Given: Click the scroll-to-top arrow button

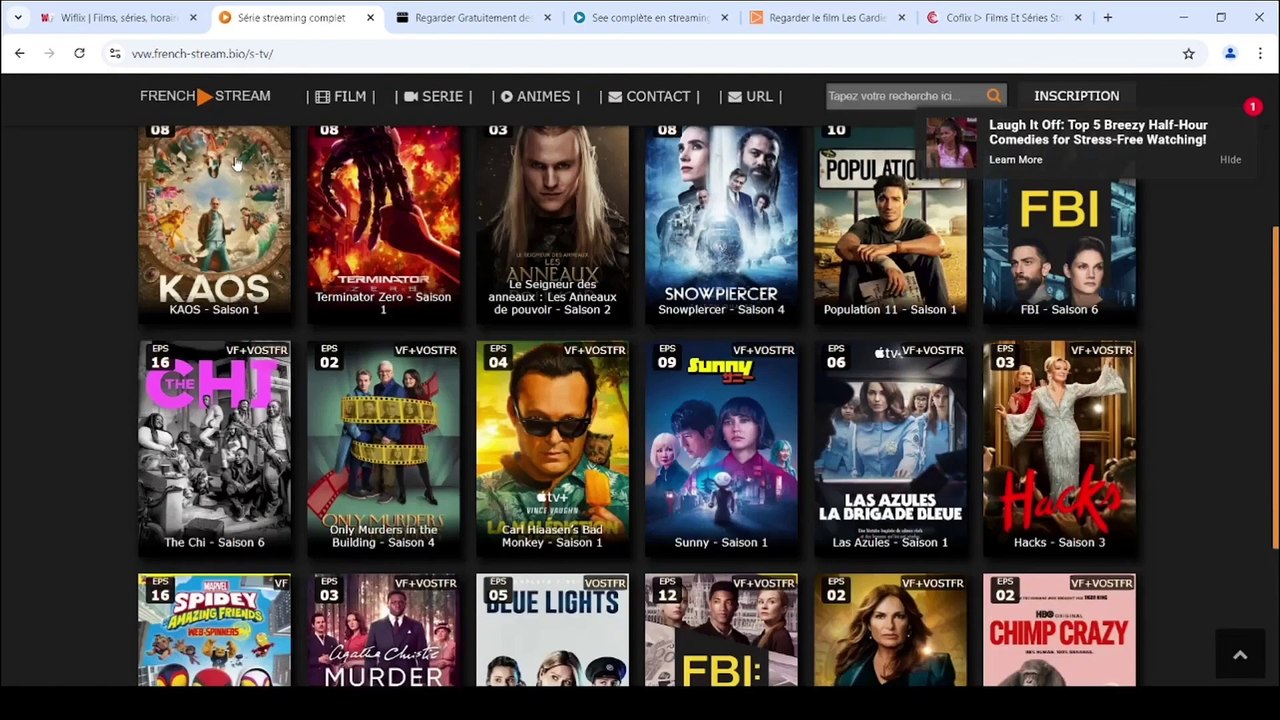Looking at the screenshot, I should (x=1240, y=655).
